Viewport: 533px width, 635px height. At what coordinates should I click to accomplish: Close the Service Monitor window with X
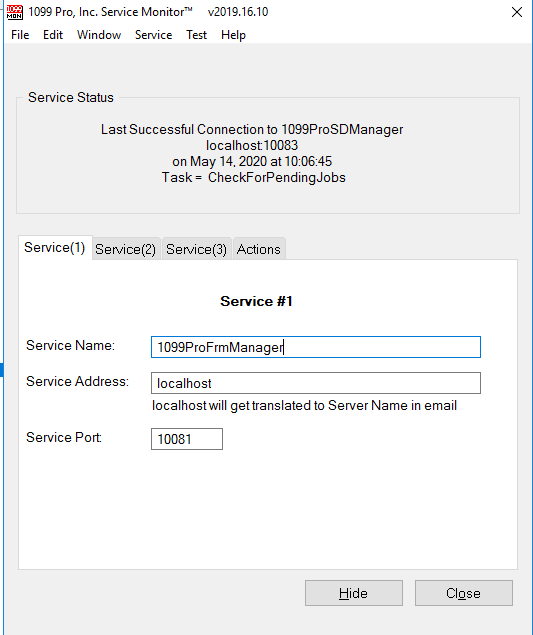coord(516,12)
